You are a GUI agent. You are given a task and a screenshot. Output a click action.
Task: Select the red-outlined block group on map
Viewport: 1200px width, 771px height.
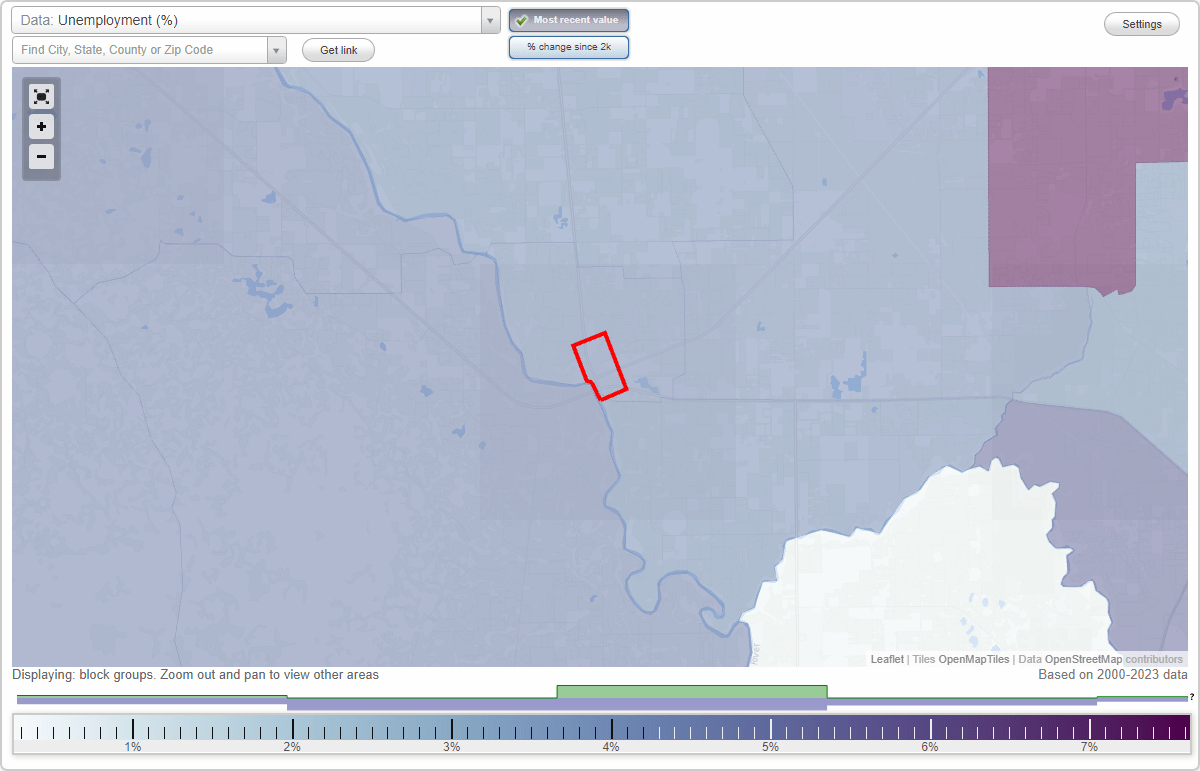pos(600,365)
